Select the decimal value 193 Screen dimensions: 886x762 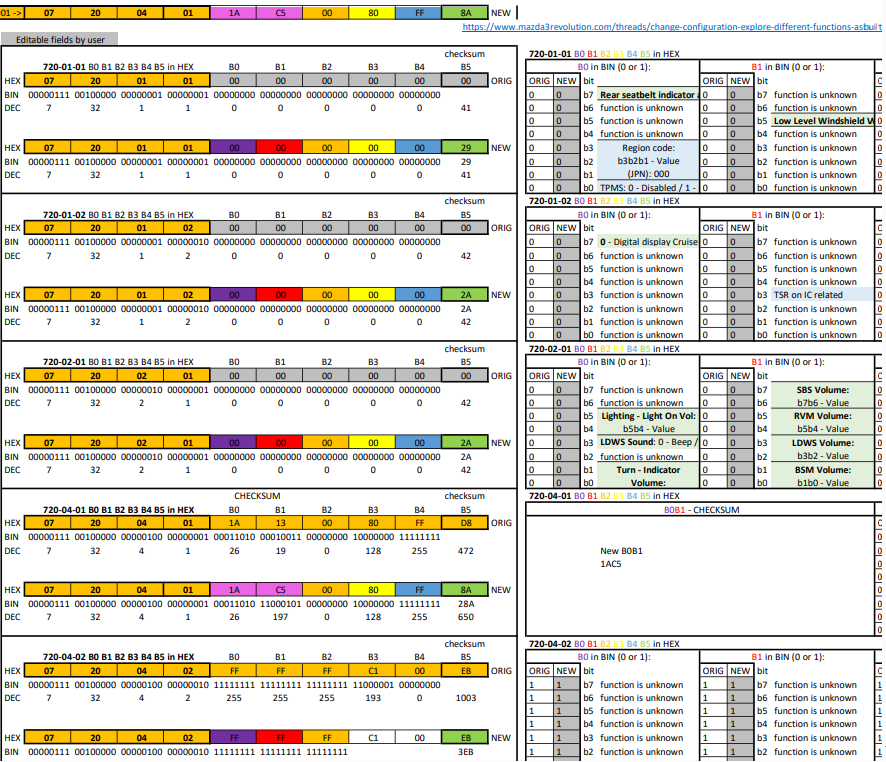[x=373, y=698]
